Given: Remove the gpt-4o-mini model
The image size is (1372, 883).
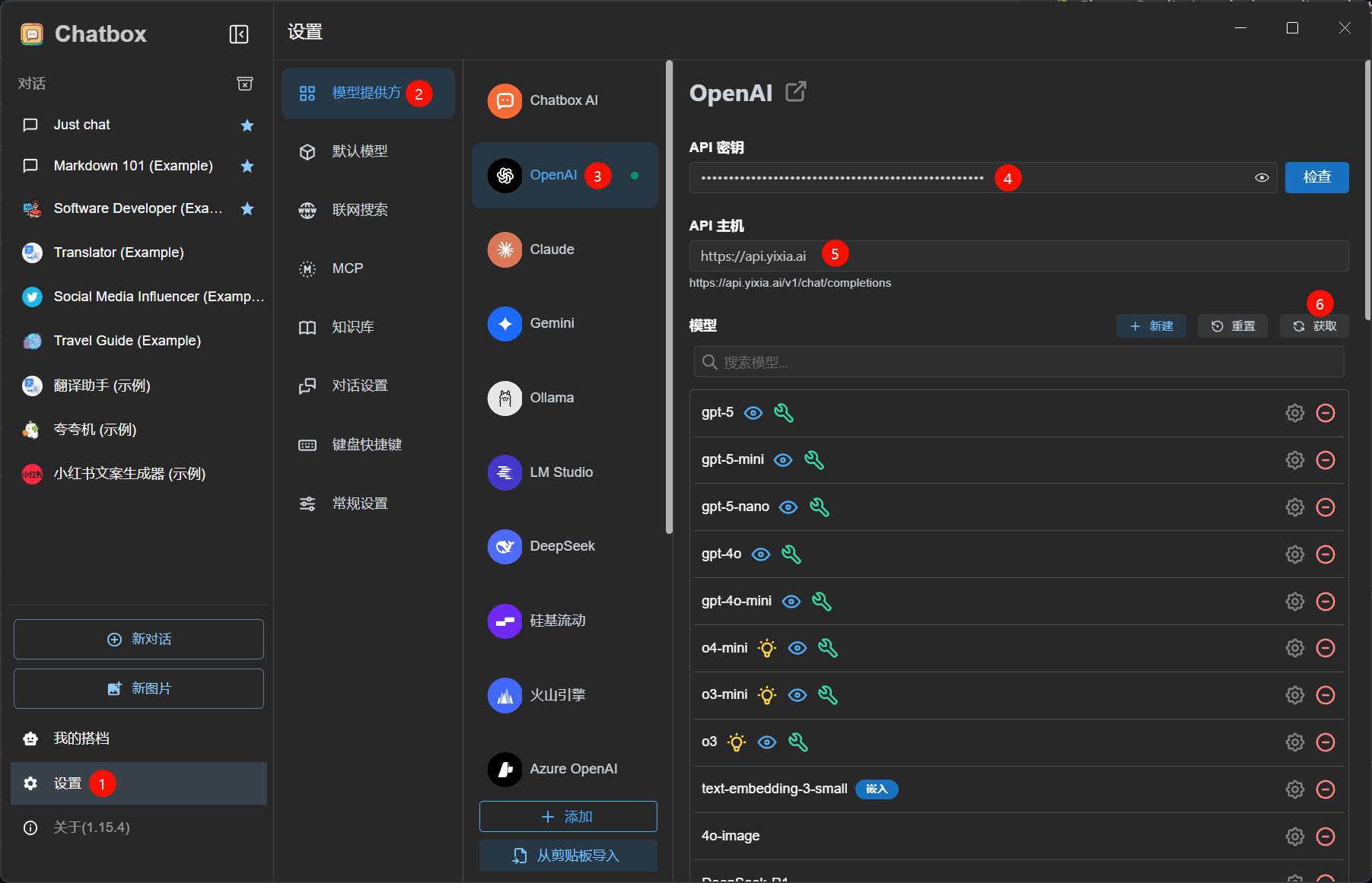Looking at the screenshot, I should (1326, 602).
